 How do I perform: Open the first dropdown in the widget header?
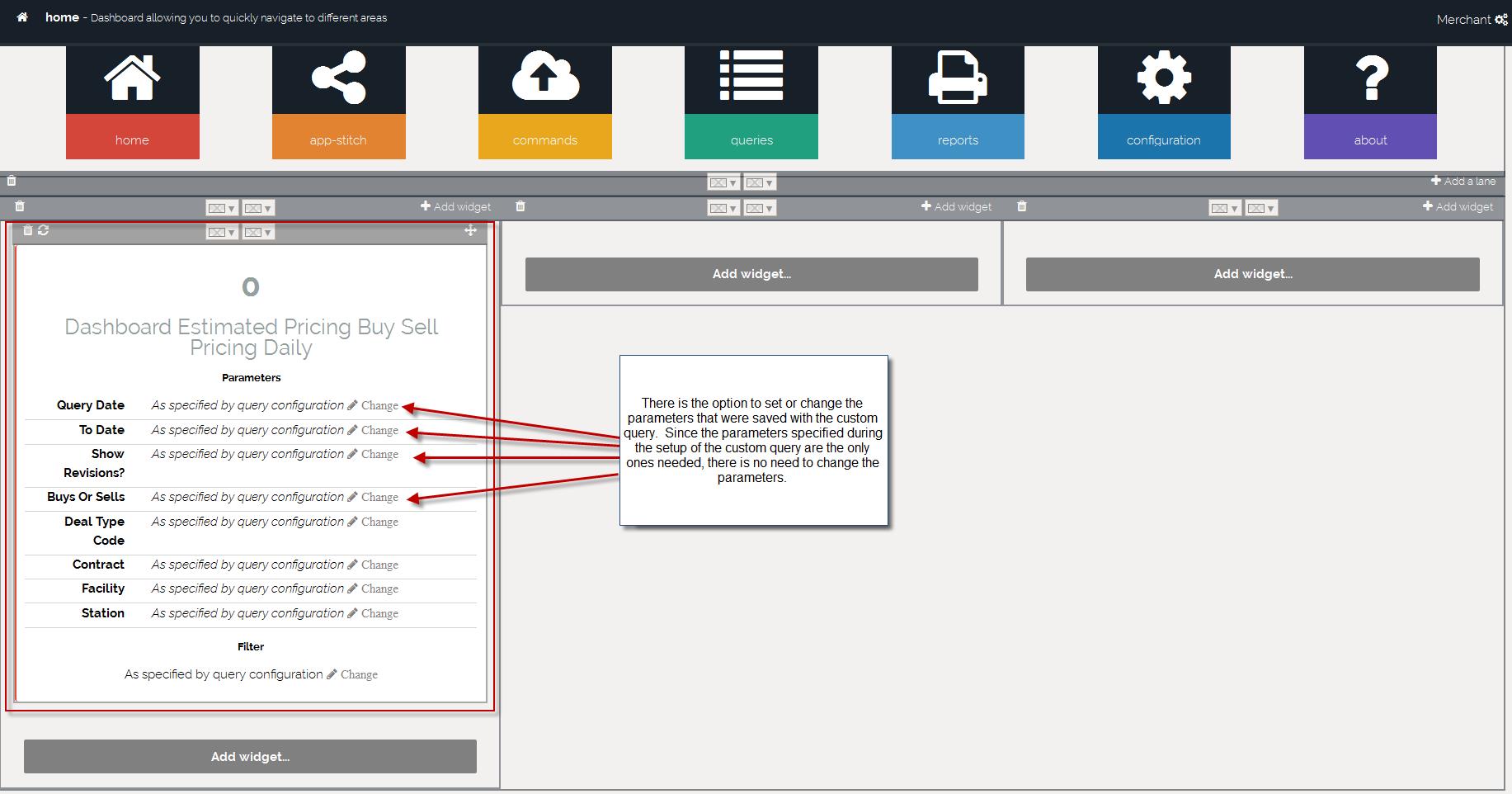[221, 233]
